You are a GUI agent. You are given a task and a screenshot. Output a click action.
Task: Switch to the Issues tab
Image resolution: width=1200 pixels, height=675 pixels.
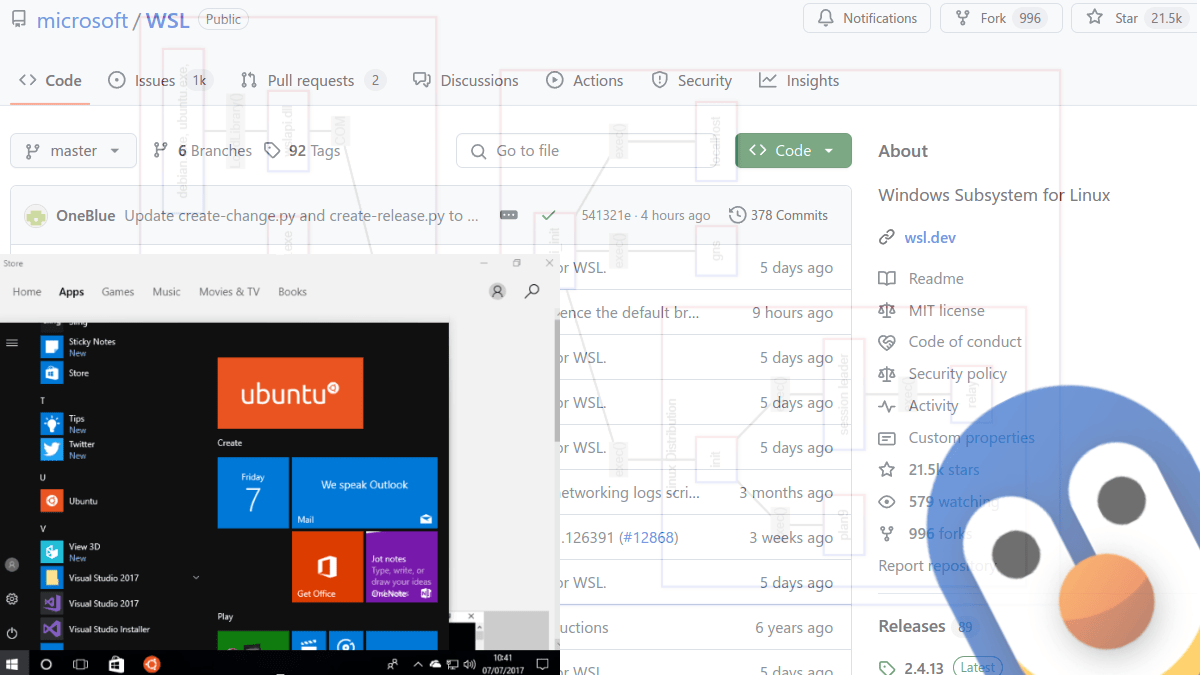pyautogui.click(x=160, y=81)
